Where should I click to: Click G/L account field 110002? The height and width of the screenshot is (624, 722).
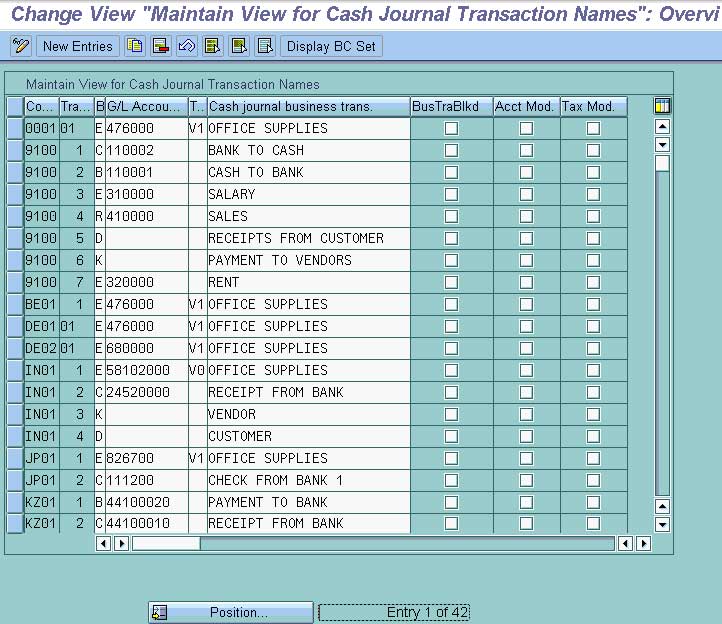pyautogui.click(x=146, y=150)
